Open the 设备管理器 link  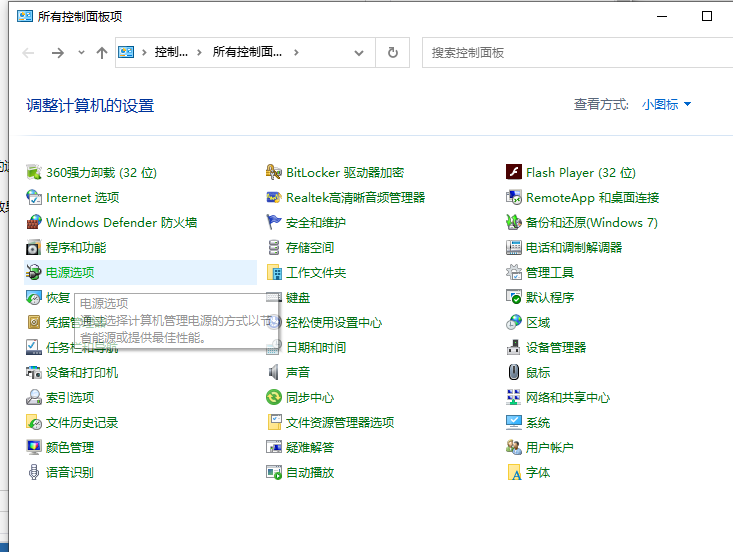coord(556,347)
